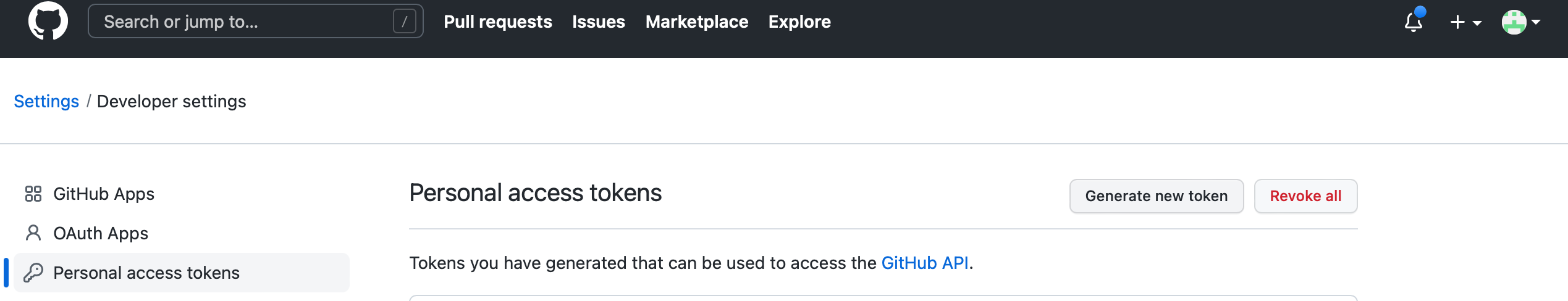Go to Issues in the top navigation
This screenshot has width=1568, height=301.
[x=598, y=22]
